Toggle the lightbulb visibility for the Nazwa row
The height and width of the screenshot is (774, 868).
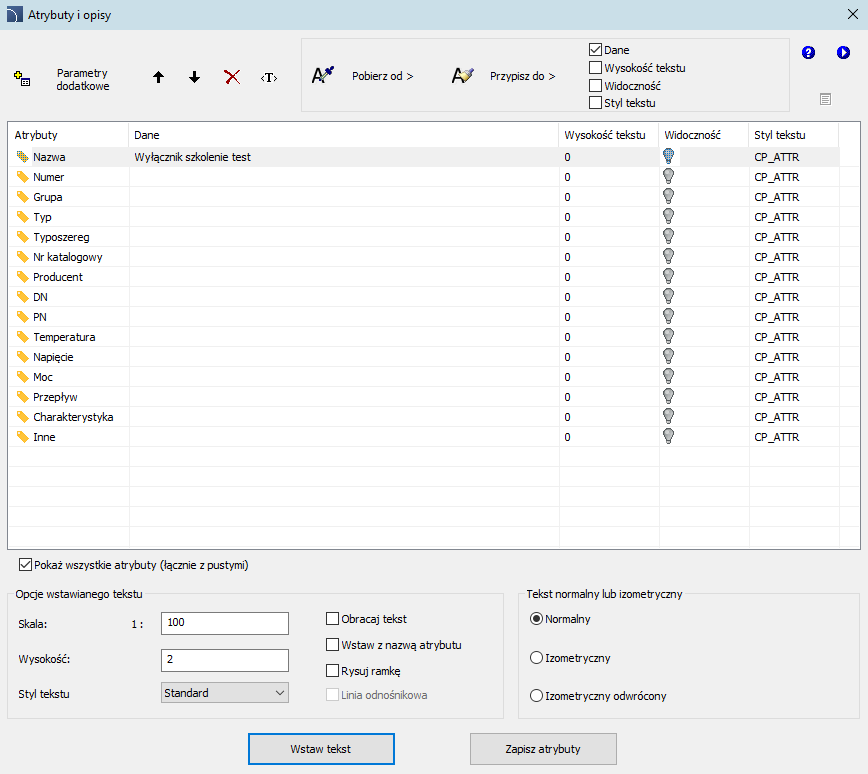tap(668, 156)
